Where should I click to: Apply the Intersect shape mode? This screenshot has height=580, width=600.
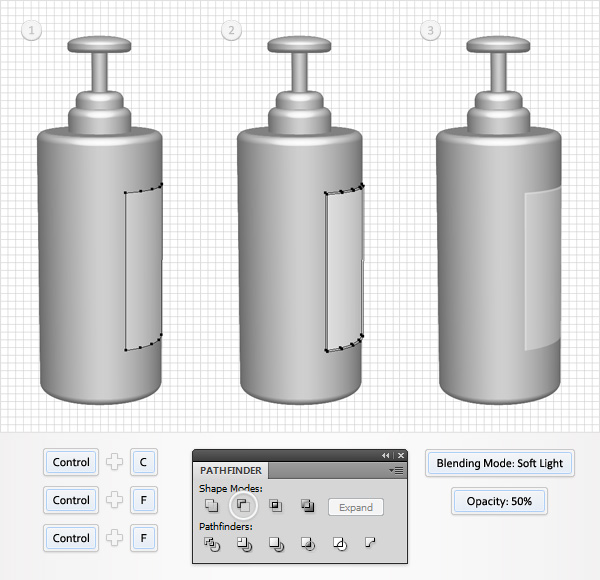click(x=276, y=506)
